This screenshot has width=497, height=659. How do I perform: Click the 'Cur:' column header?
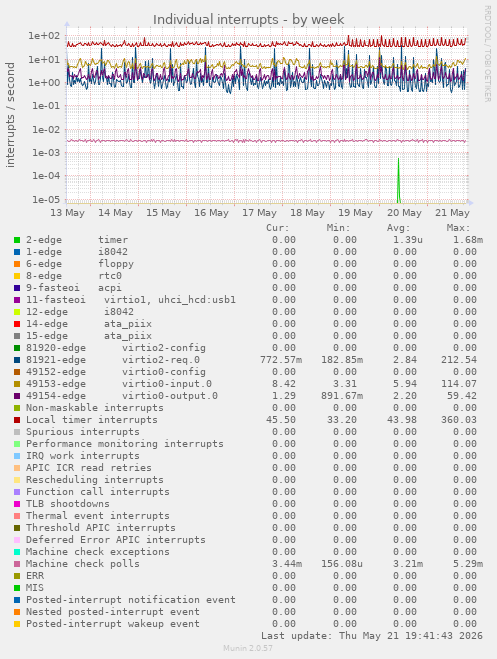pyautogui.click(x=278, y=228)
